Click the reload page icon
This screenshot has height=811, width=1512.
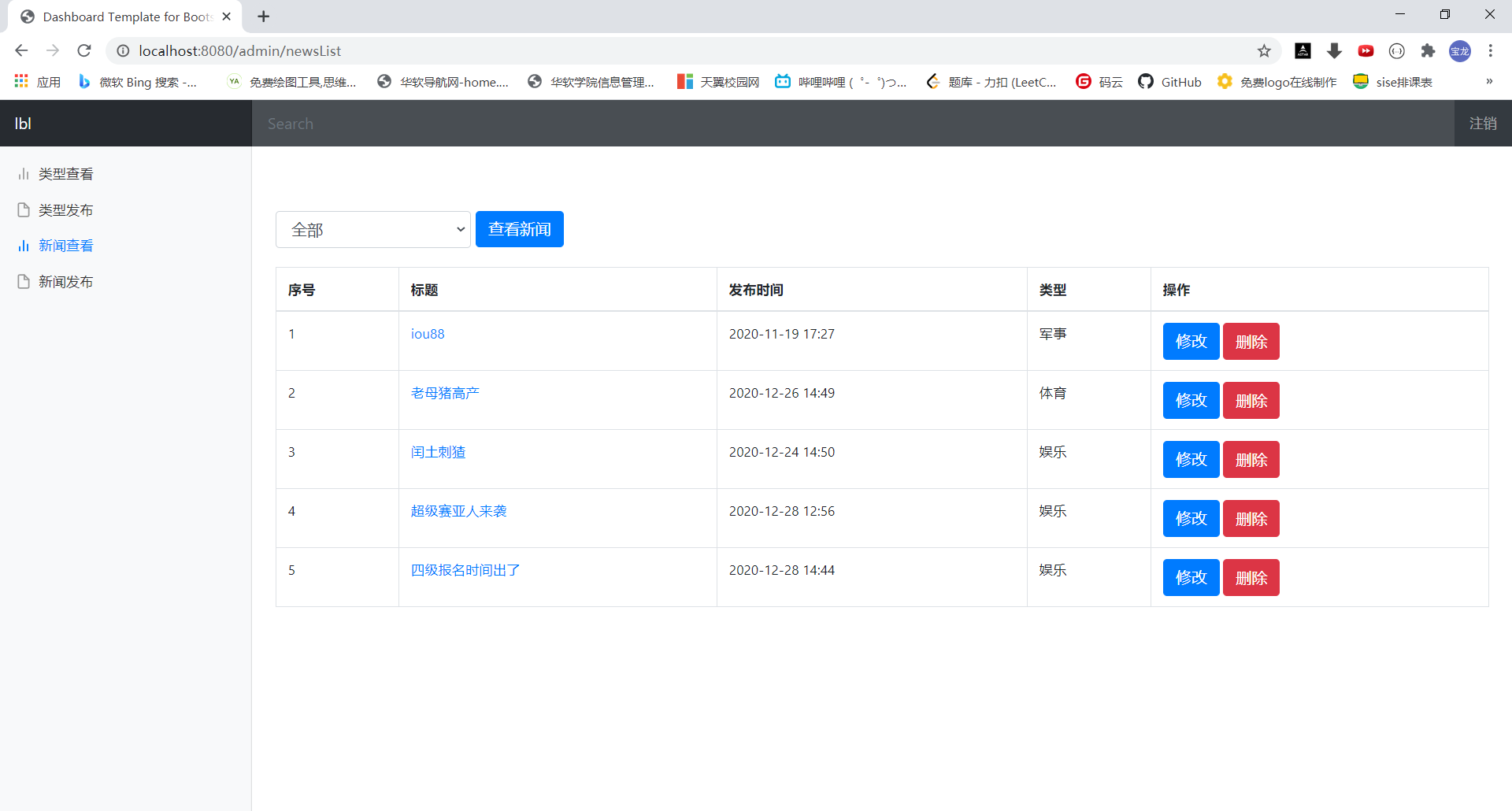pos(83,50)
